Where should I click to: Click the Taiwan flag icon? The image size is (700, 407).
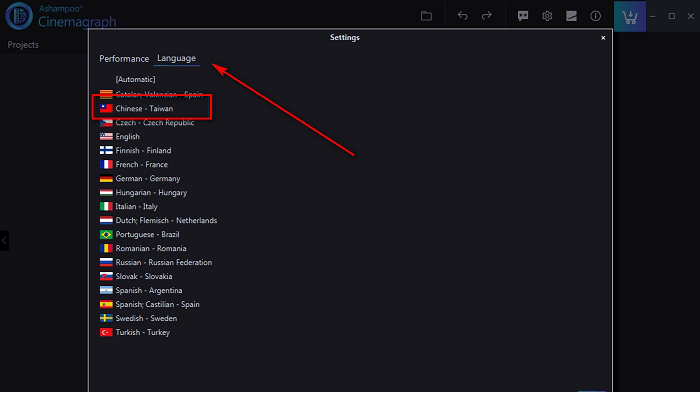pos(106,108)
